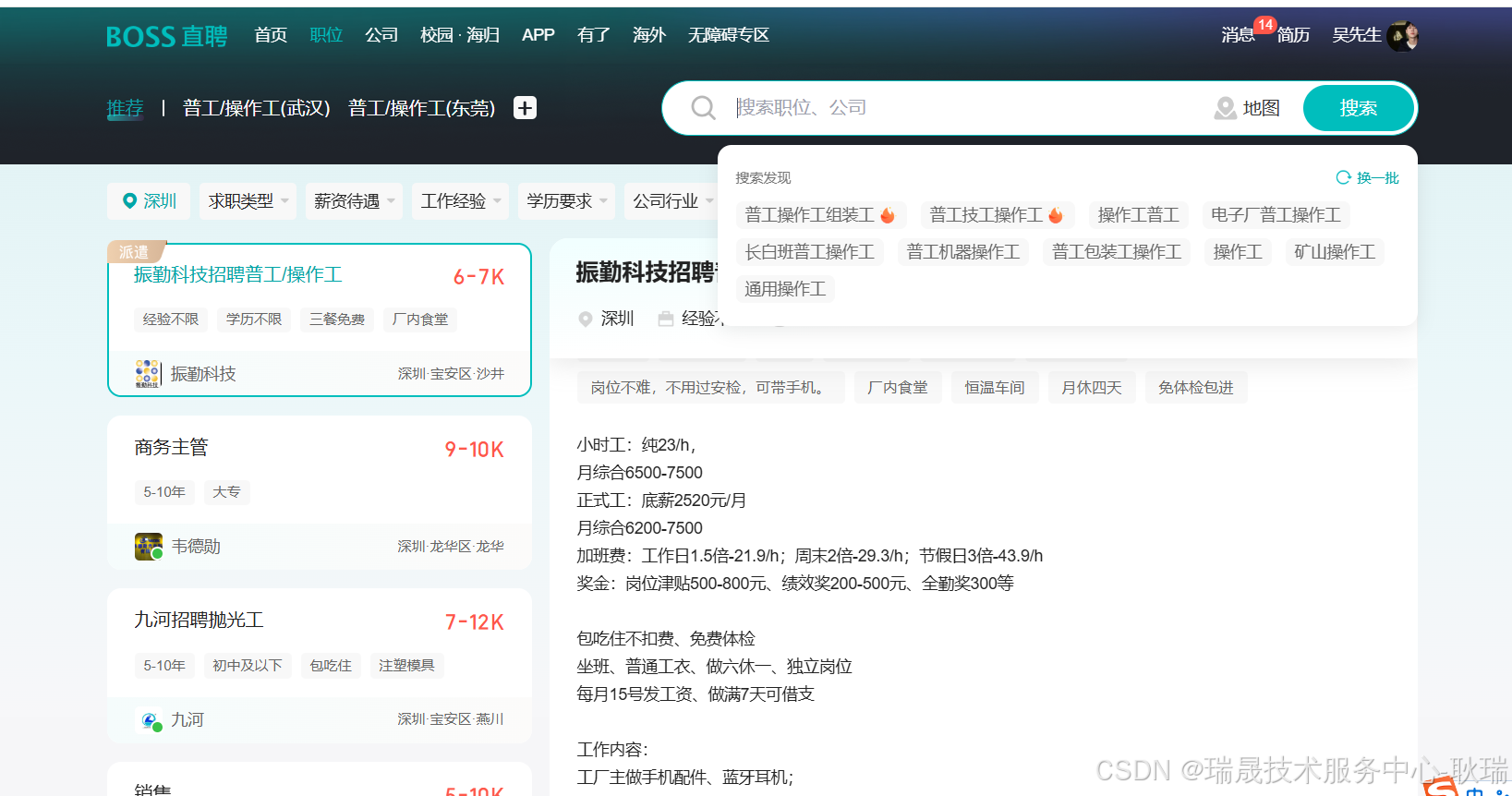The image size is (1512, 796).
Task: Click the fire icon beside 普工技工操作工
Action: click(x=1056, y=215)
